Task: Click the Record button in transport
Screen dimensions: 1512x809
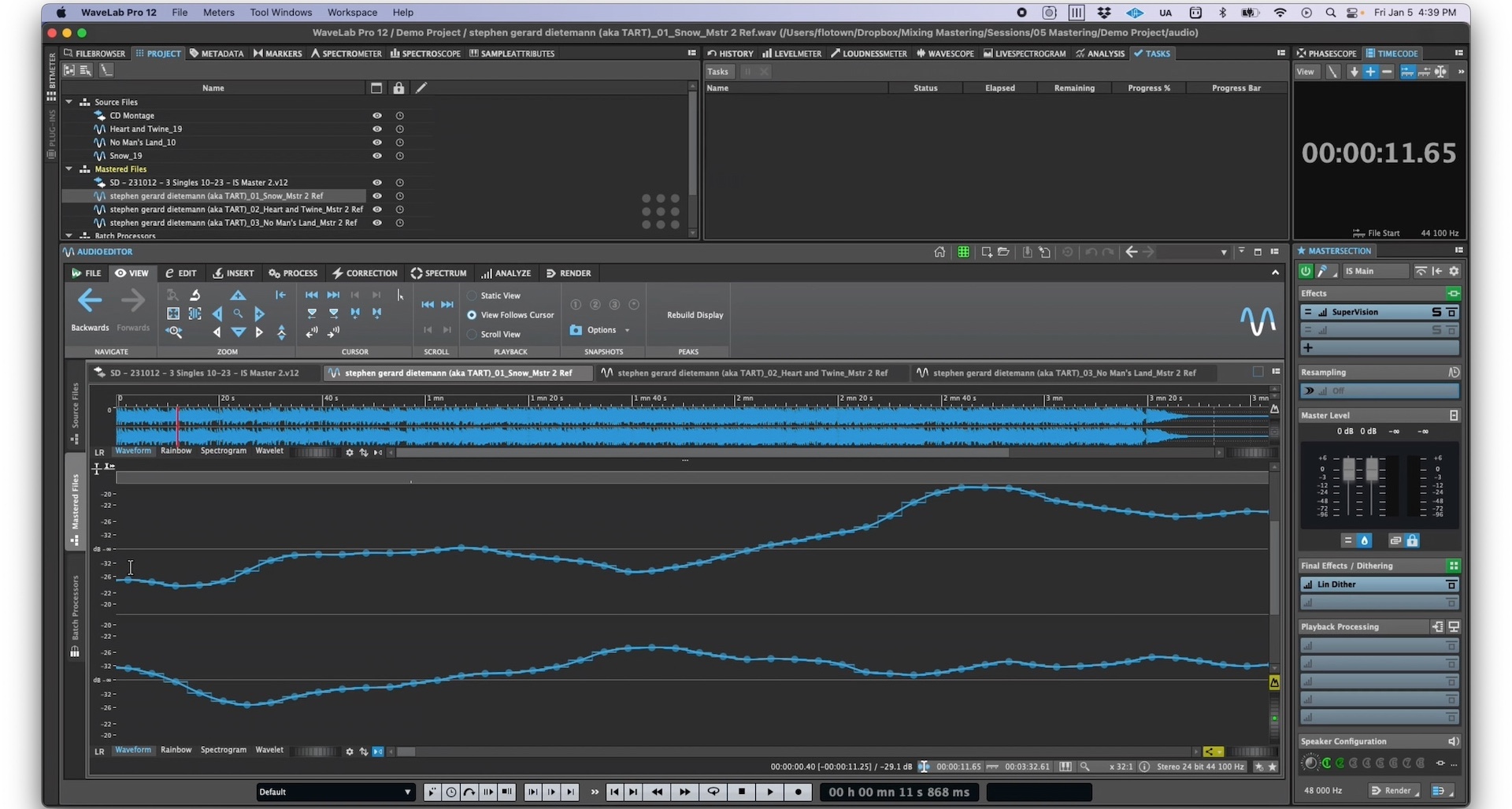Action: pyautogui.click(x=799, y=792)
